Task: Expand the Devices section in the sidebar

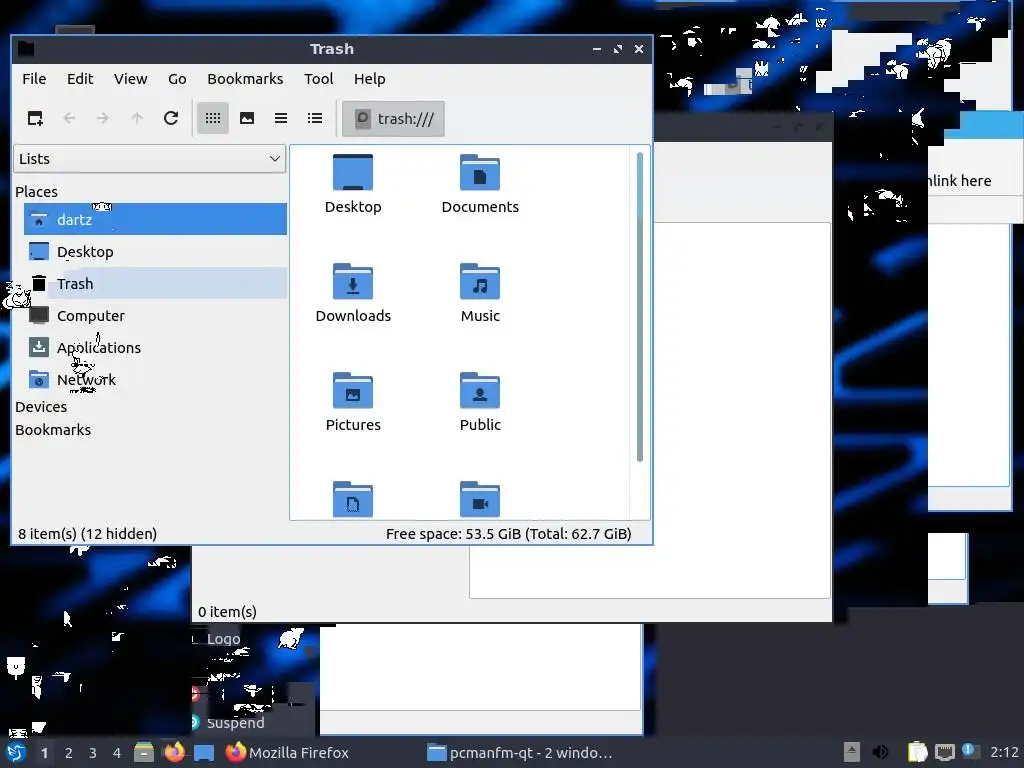Action: [x=41, y=407]
